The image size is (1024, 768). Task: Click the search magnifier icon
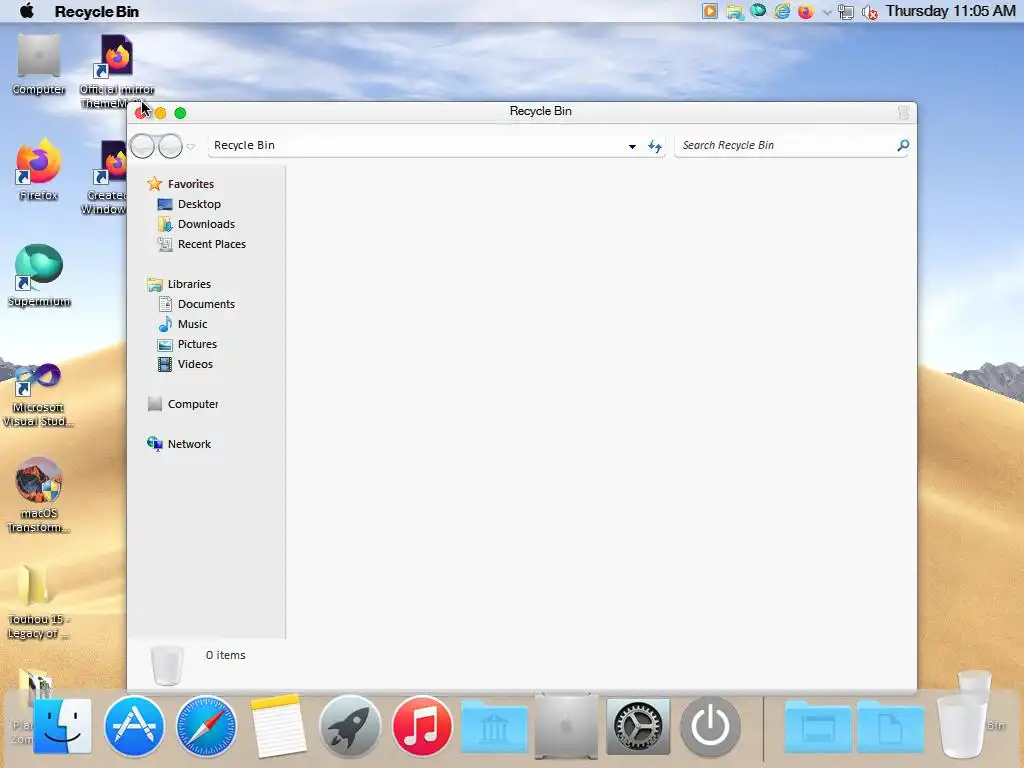tap(903, 145)
